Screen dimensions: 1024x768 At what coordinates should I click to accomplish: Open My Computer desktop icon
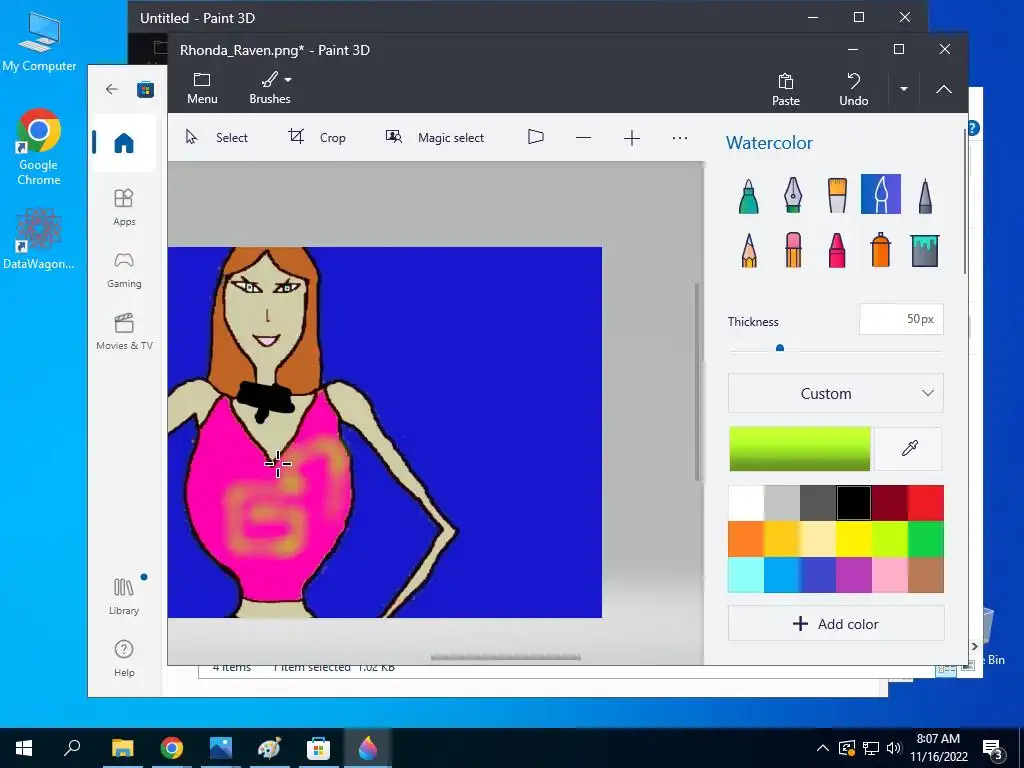[39, 41]
